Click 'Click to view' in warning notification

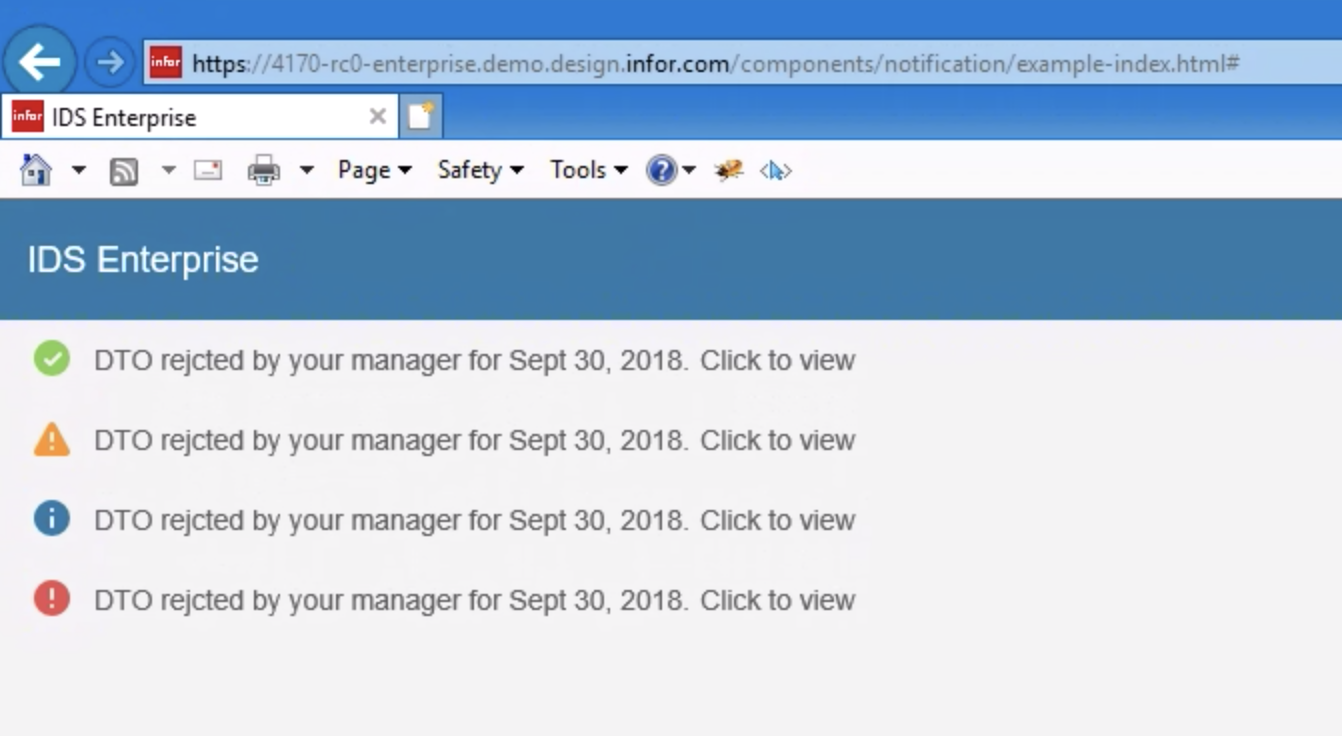click(x=777, y=440)
